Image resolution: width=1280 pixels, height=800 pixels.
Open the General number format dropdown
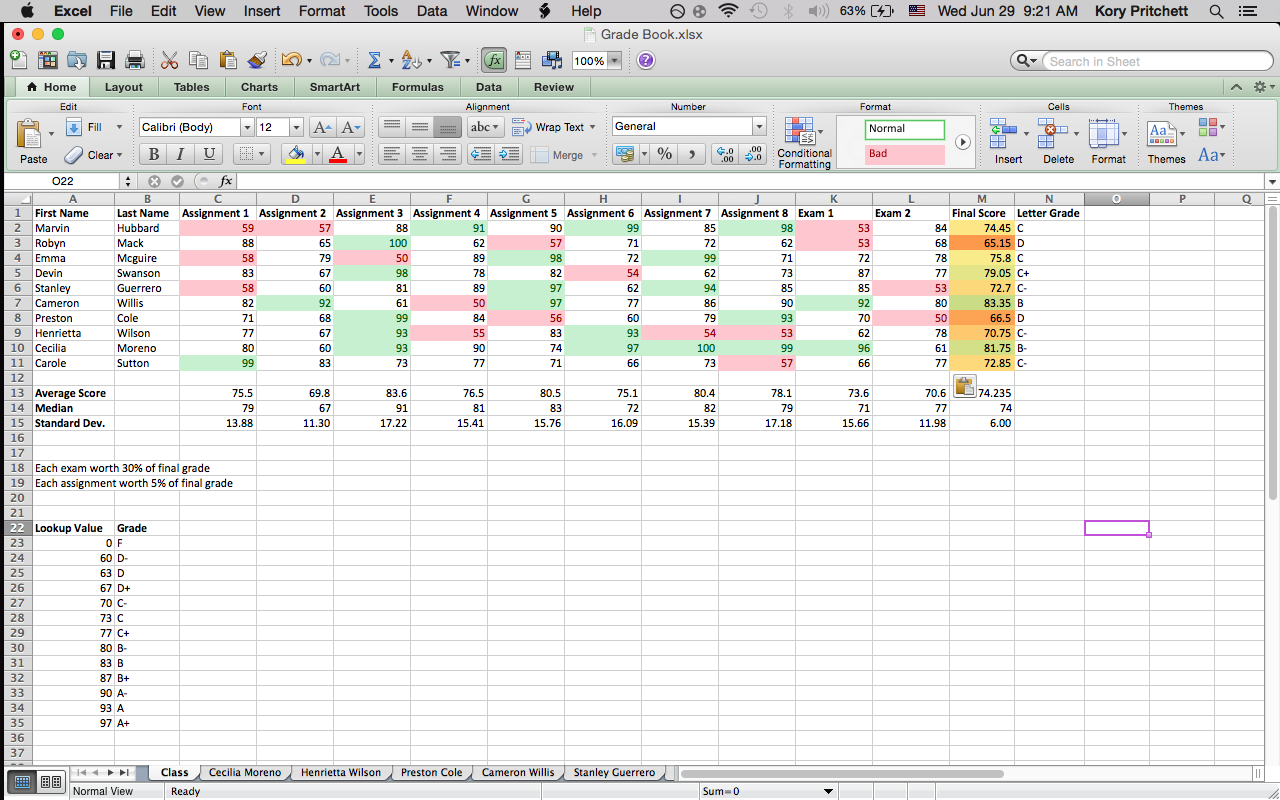point(759,127)
